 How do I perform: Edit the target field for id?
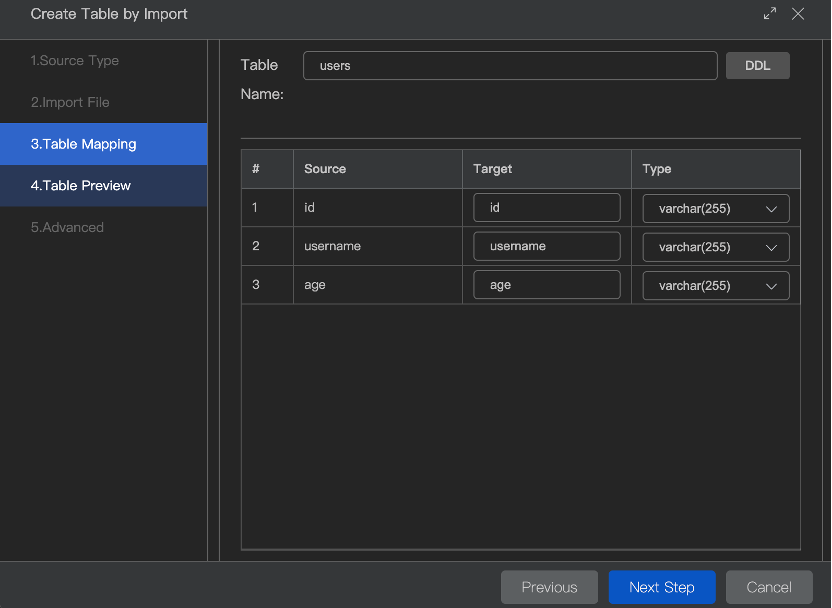546,208
